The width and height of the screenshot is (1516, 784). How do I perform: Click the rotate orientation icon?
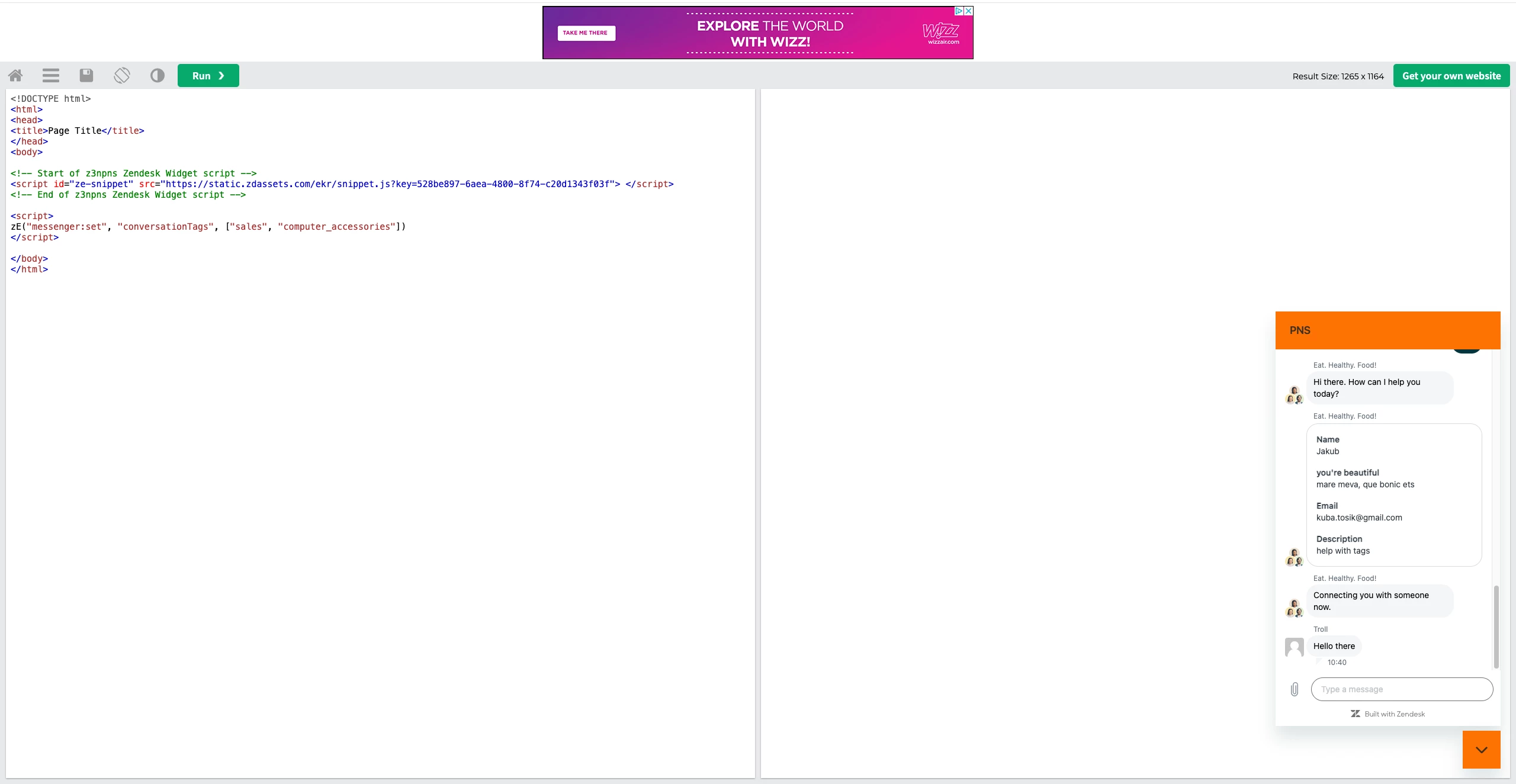[122, 76]
